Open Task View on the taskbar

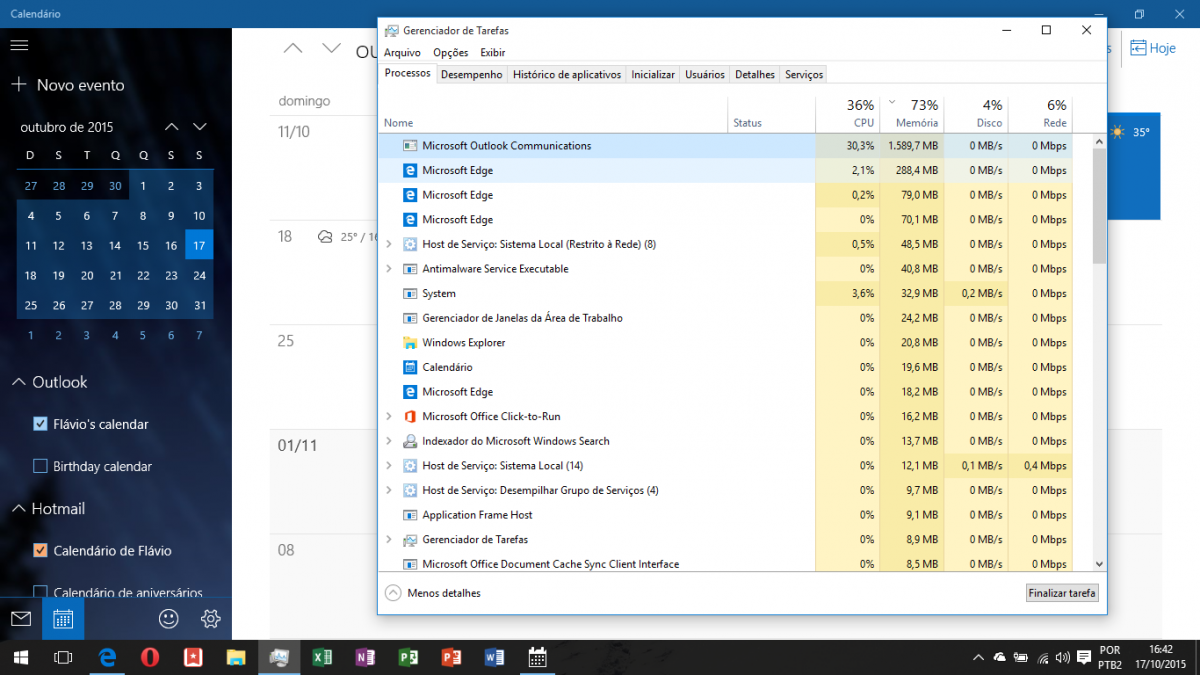coord(62,657)
